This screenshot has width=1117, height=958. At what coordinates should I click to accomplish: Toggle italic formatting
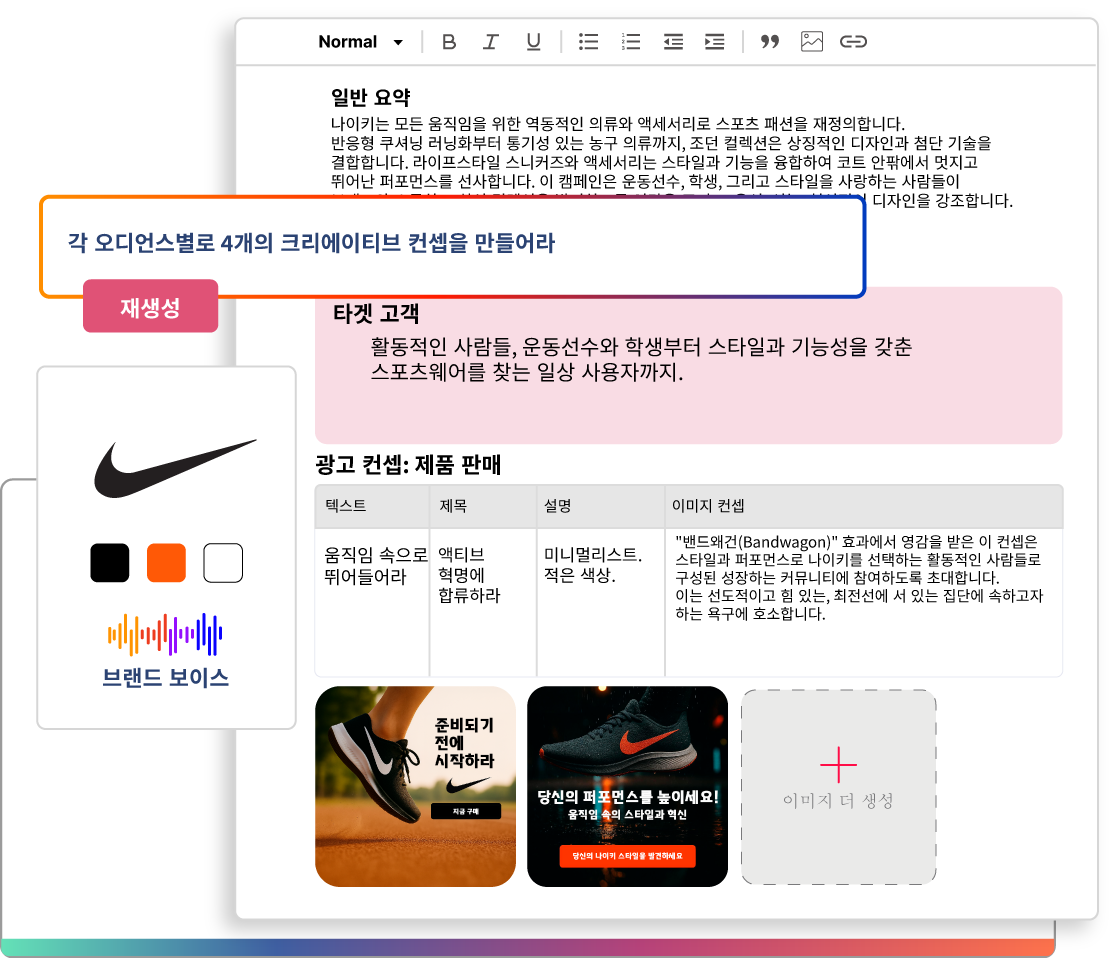pyautogui.click(x=490, y=42)
